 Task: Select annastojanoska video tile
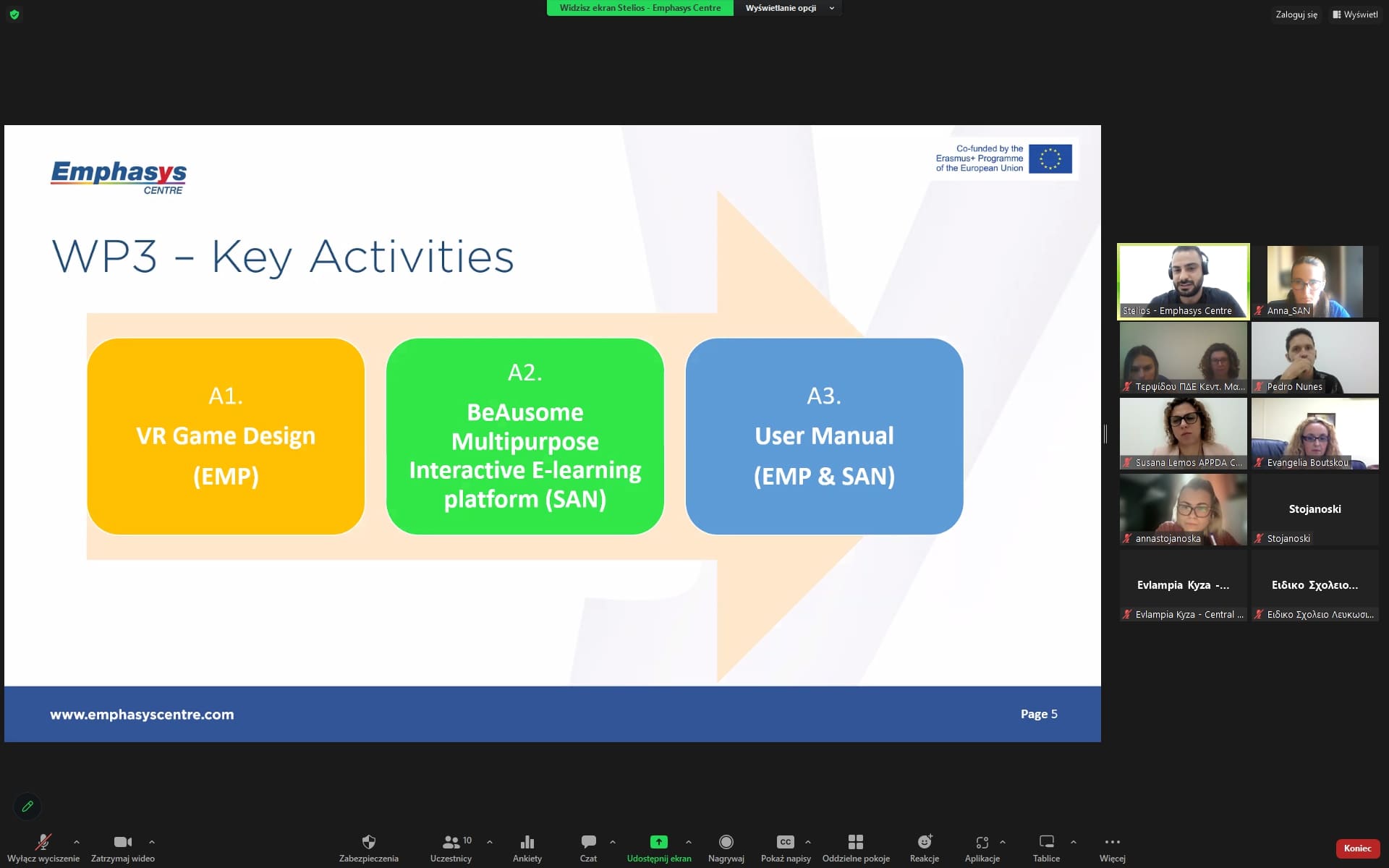pyautogui.click(x=1184, y=509)
